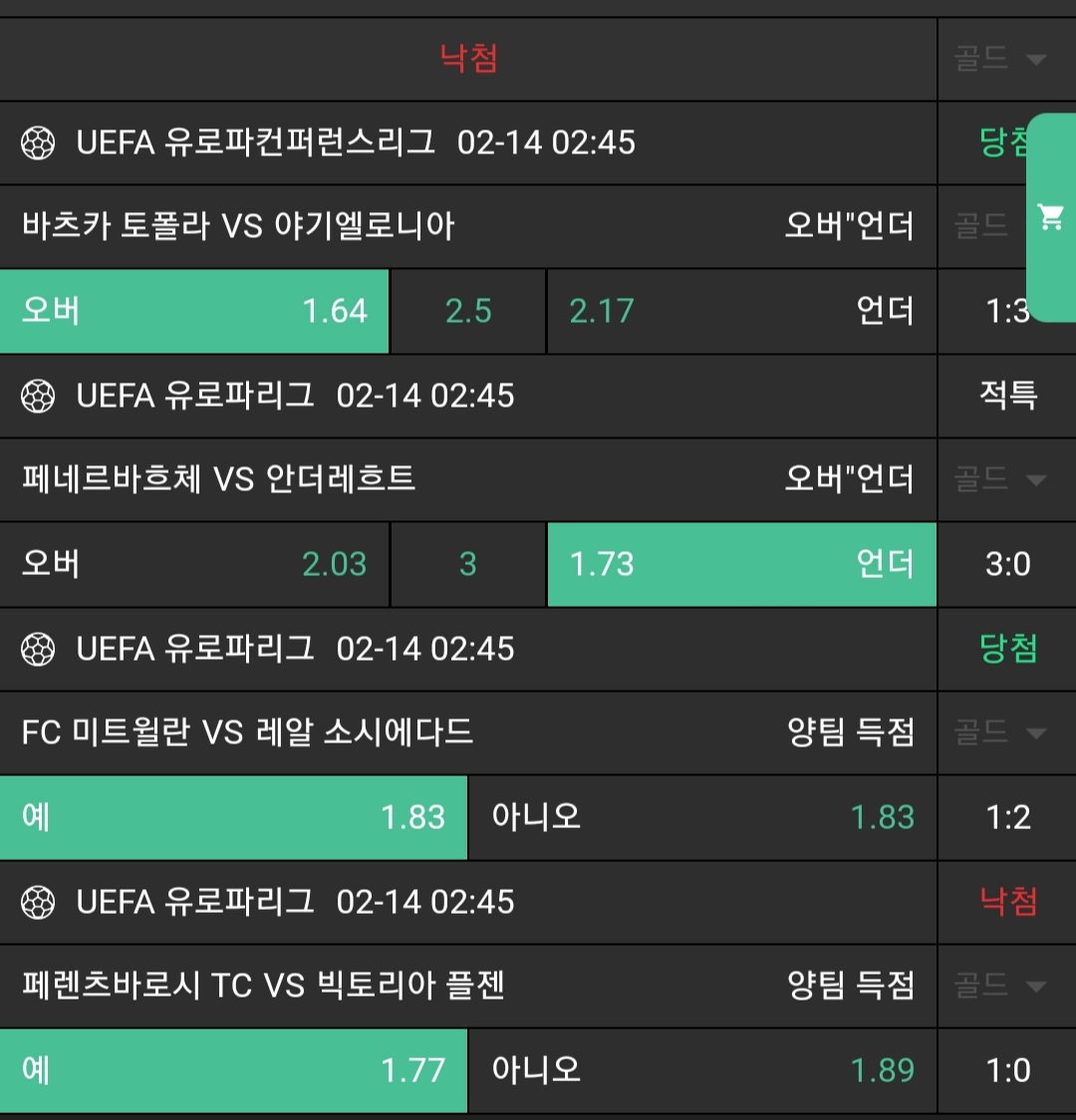Toggle 언더 1.73 pick for 페네르바흐체 match

tap(741, 564)
